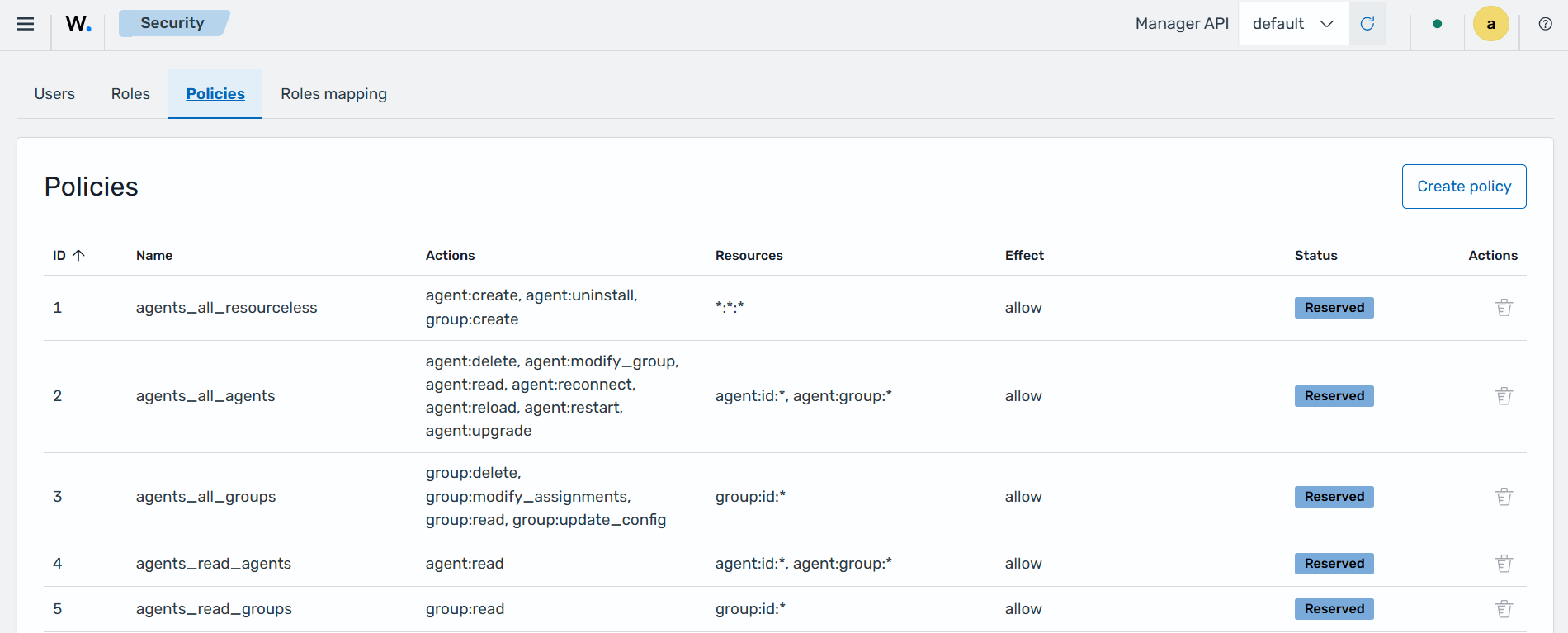Click the resources cell of agents_read_agents
Viewport: 1568px width, 633px height.
[804, 564]
